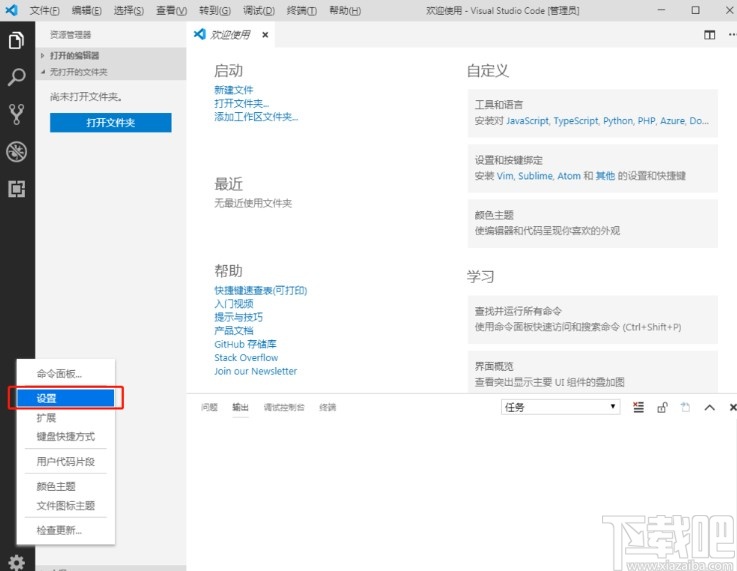Maximize the panel with up chevron

709,407
